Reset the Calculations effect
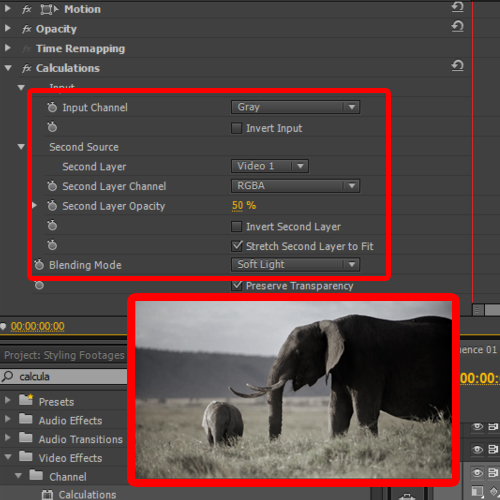This screenshot has width=500, height=500. (457, 66)
